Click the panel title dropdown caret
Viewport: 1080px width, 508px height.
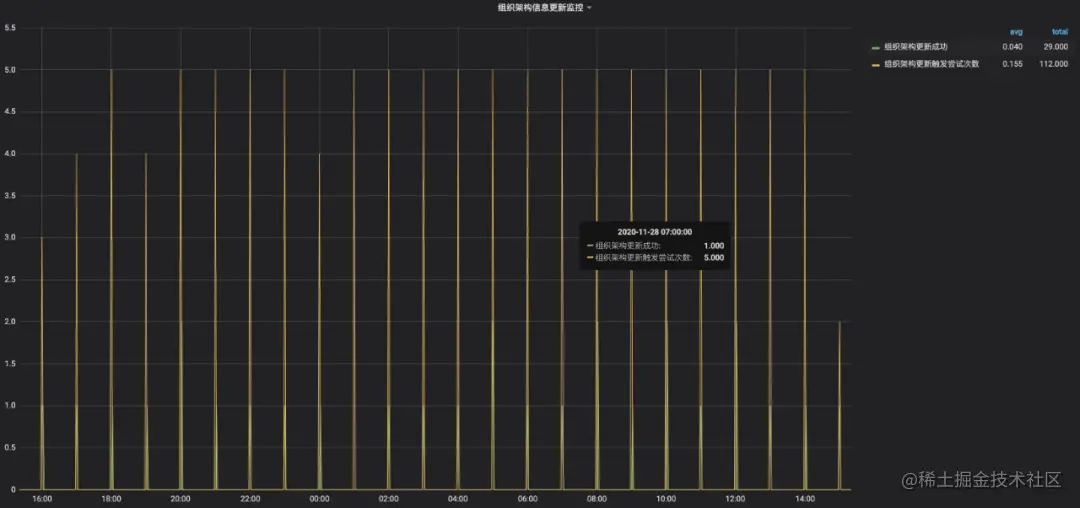(x=589, y=8)
